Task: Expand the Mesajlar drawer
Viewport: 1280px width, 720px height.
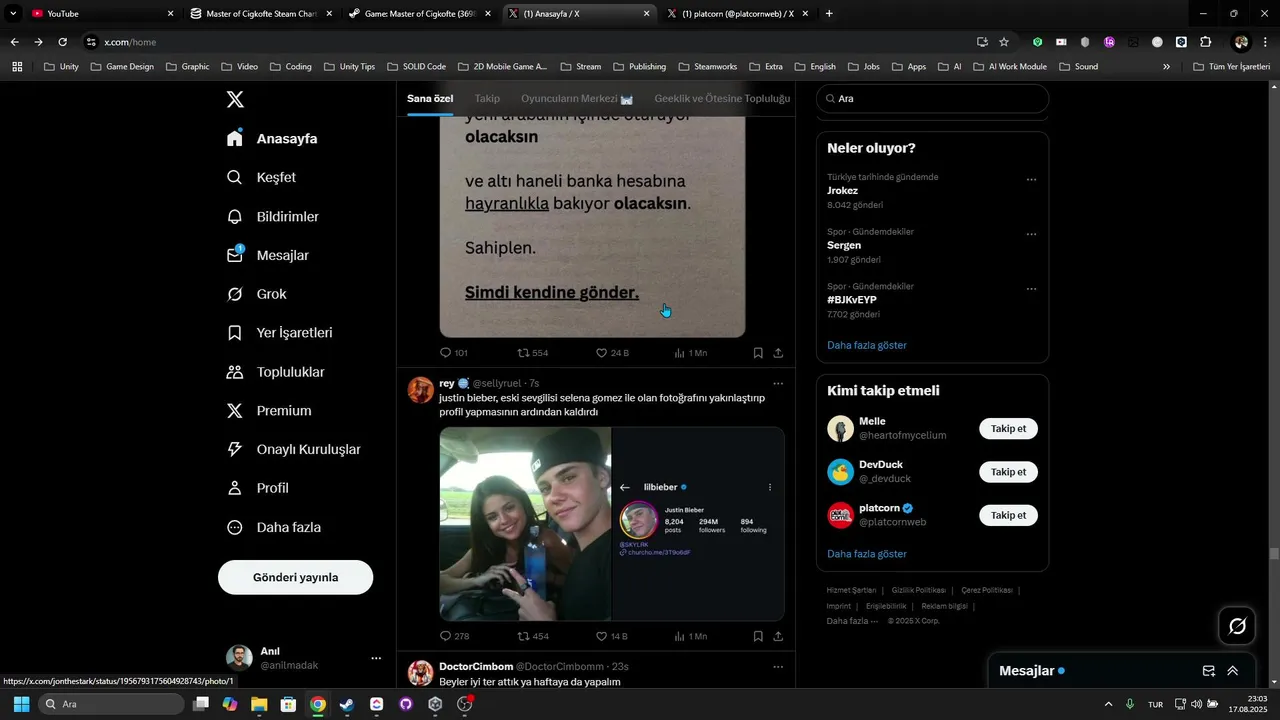Action: click(1233, 671)
